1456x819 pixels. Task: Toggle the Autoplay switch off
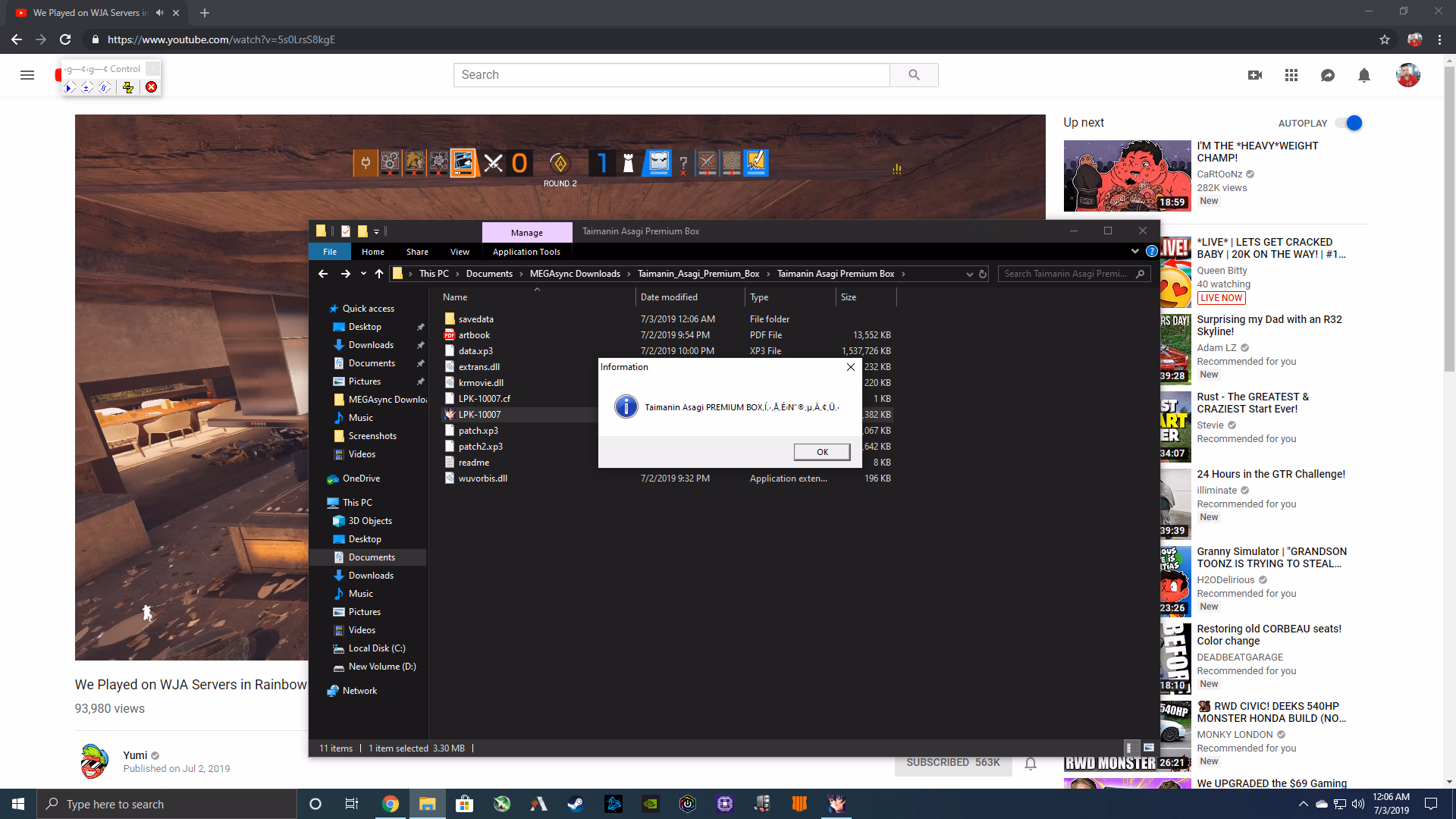pos(1349,123)
